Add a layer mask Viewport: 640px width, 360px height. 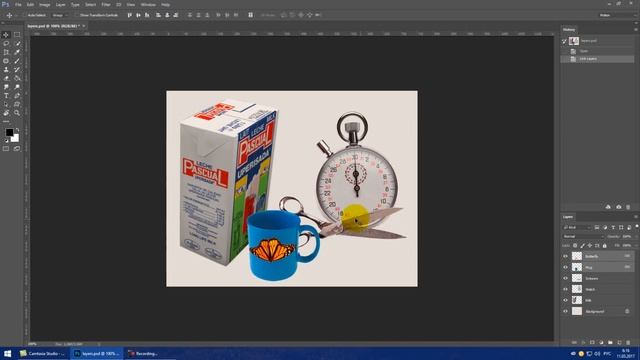pos(592,342)
